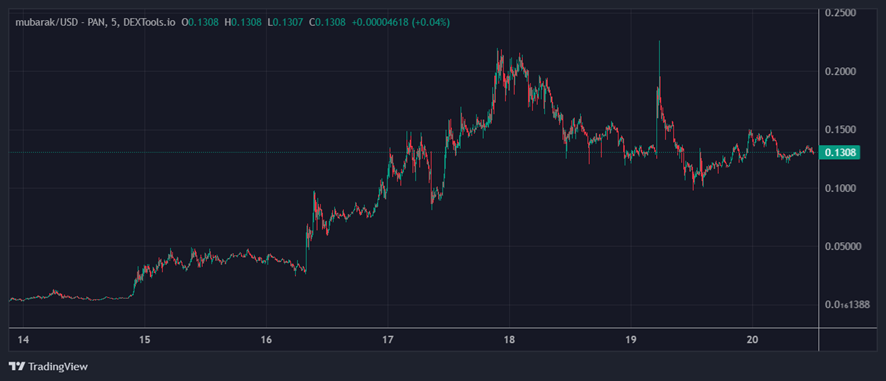Click the 0.05000 price axis label

tap(842, 246)
